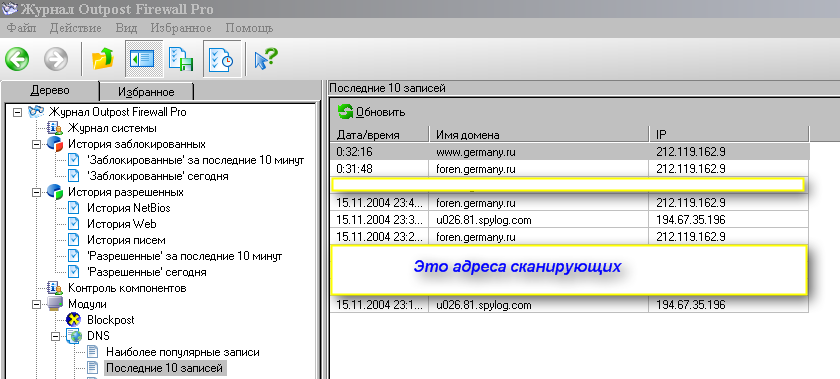Collapse the История заблокированных node

36,145
